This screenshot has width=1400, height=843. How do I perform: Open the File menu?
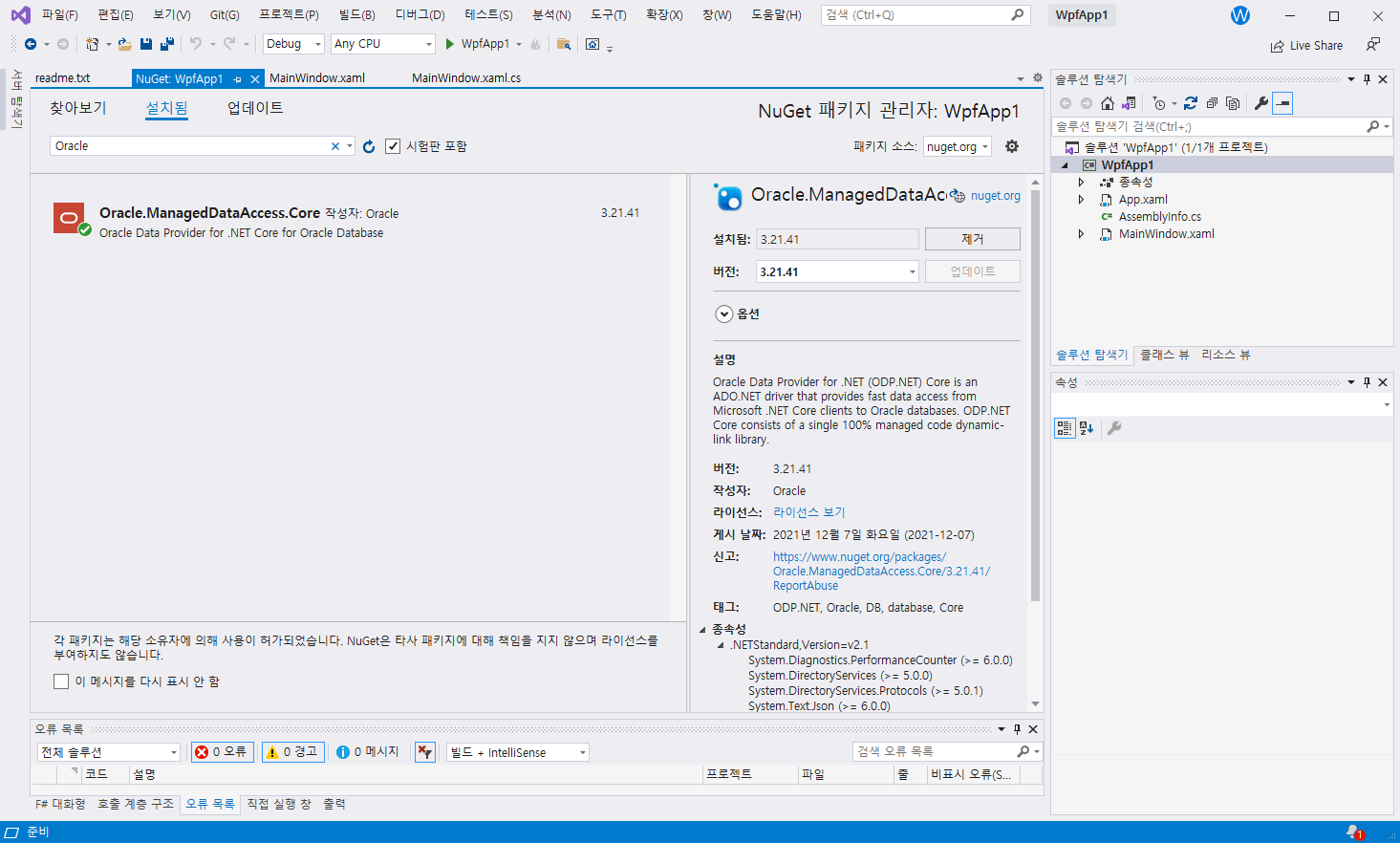pyautogui.click(x=59, y=15)
